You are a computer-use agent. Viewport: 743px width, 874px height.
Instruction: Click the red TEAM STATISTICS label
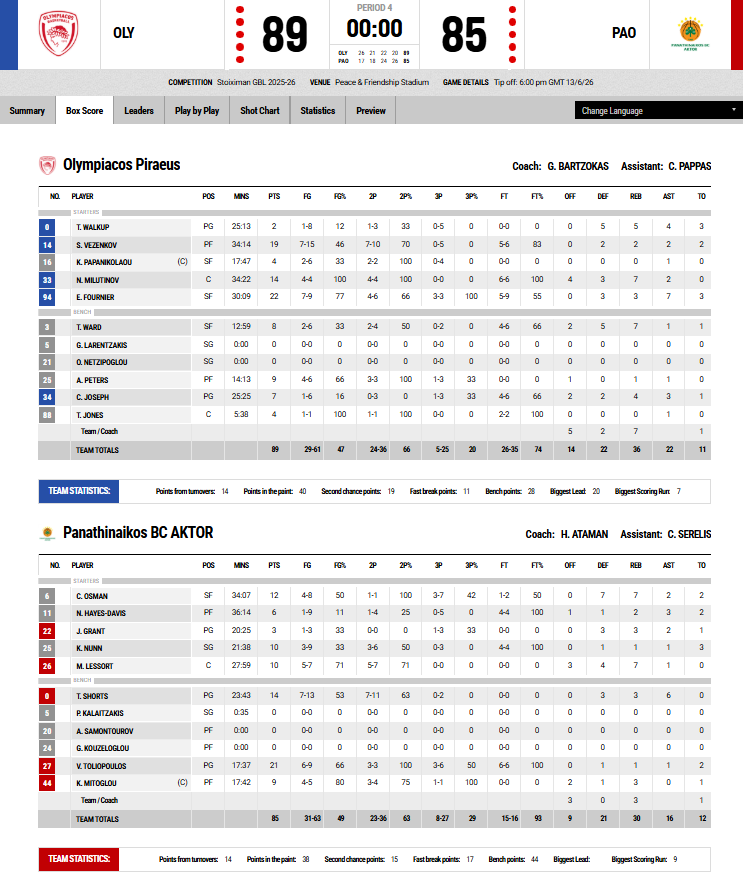tap(79, 859)
